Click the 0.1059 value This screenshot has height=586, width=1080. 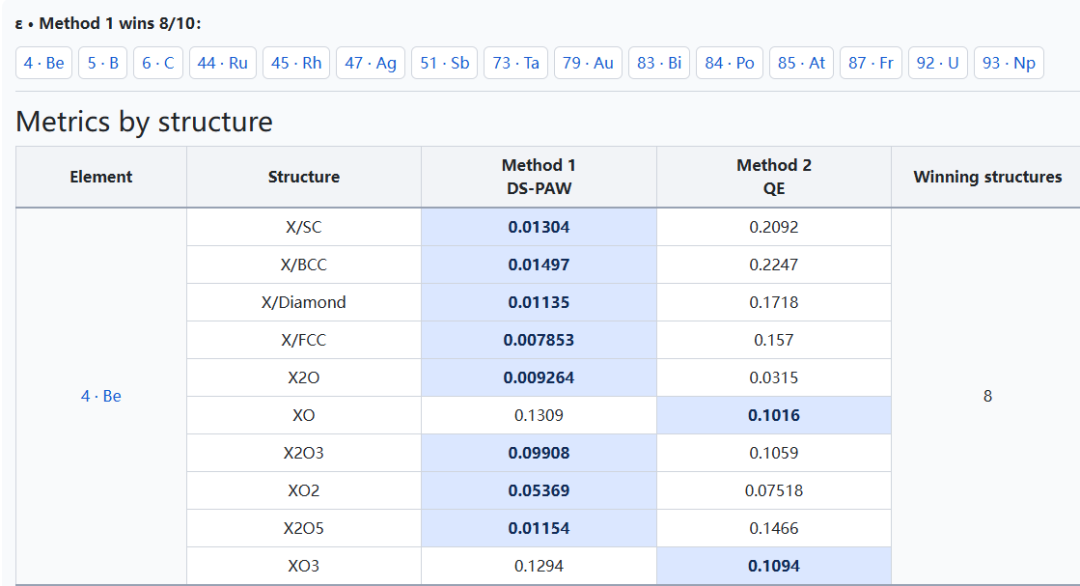point(773,453)
